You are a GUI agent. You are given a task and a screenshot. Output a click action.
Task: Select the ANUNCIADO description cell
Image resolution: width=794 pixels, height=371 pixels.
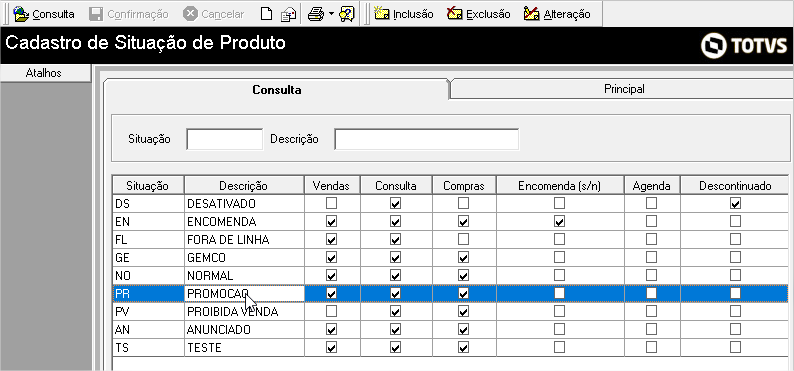coord(244,330)
